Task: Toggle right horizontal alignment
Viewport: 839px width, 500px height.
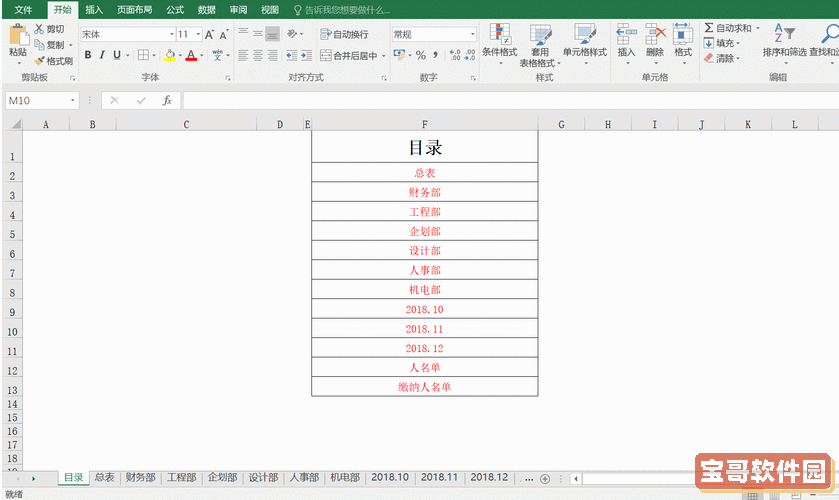Action: (272, 55)
